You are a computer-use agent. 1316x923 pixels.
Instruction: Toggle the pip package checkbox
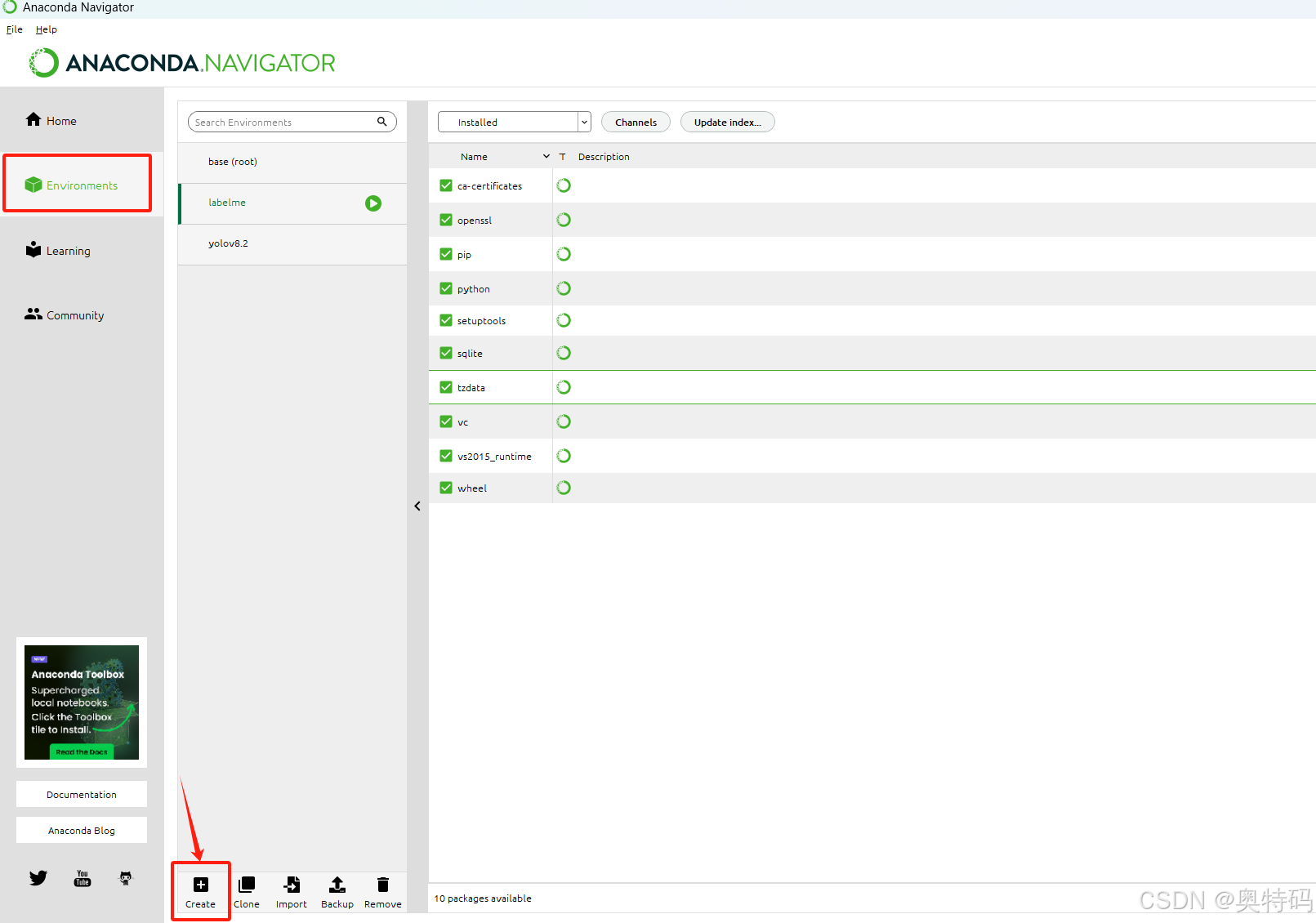coord(446,254)
